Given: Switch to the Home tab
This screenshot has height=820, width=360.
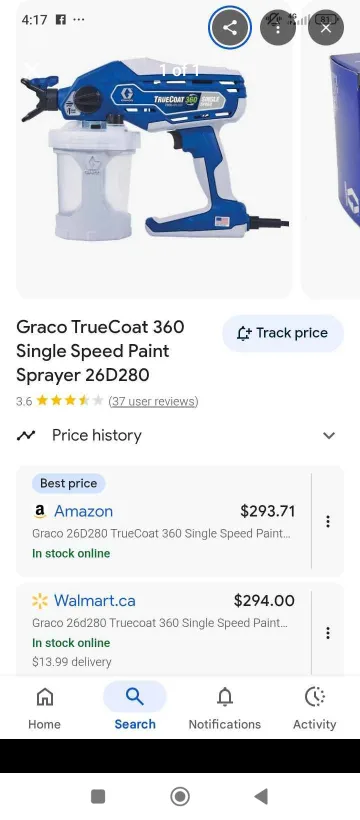Looking at the screenshot, I should coord(44,708).
